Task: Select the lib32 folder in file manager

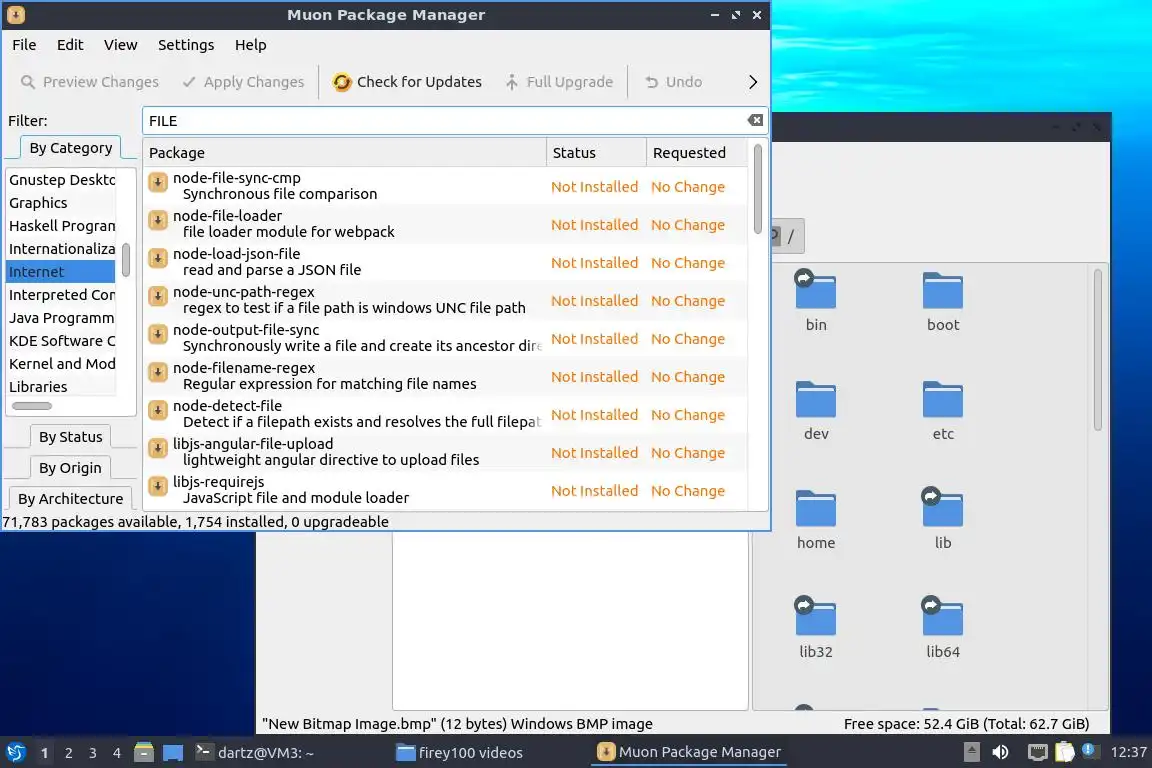Action: (x=816, y=628)
